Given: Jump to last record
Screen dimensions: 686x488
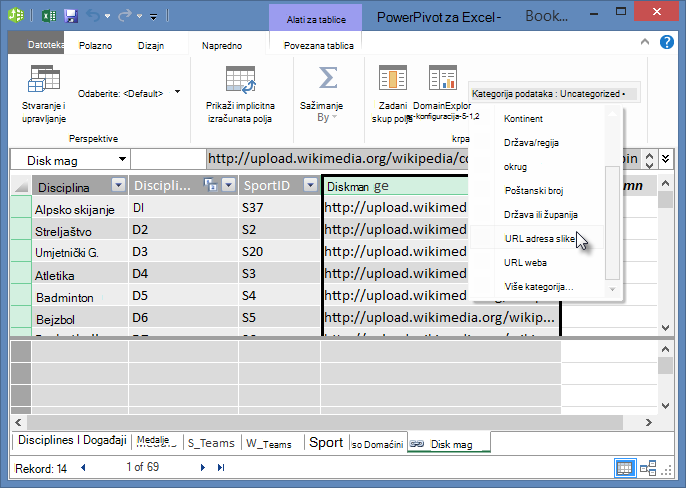Looking at the screenshot, I should (221, 467).
